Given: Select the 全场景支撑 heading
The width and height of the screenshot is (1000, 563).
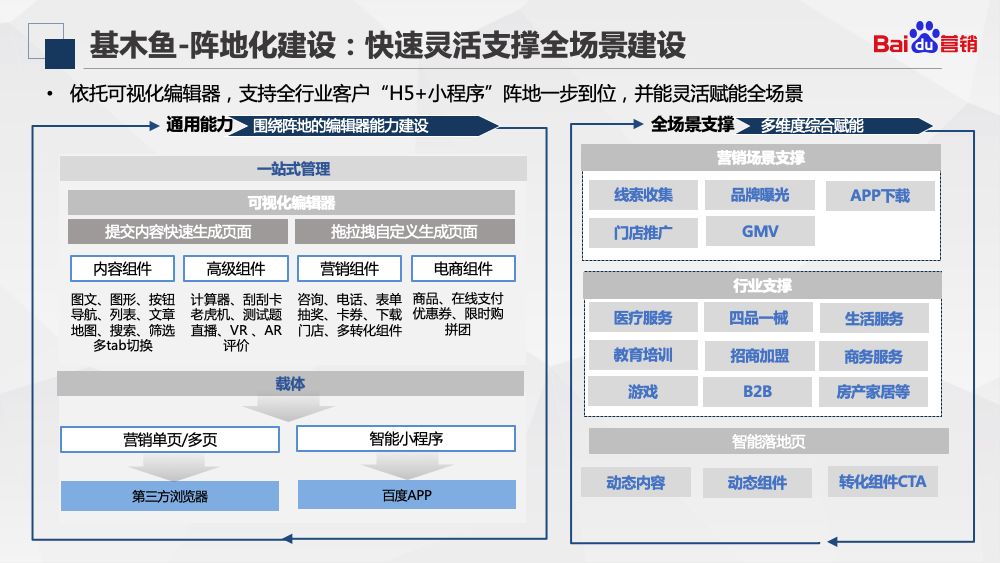Looking at the screenshot, I should 692,124.
